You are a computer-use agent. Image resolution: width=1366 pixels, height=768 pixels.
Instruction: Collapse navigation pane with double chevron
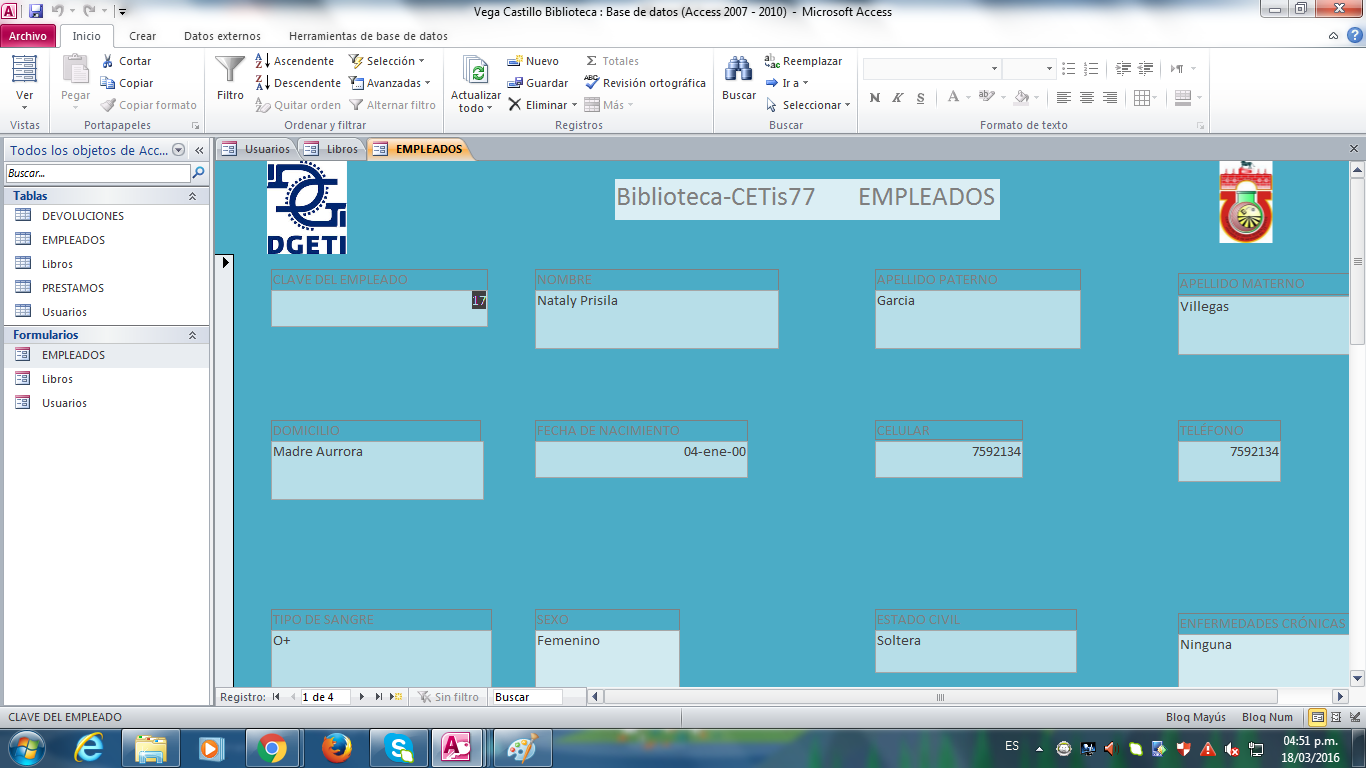(199, 150)
